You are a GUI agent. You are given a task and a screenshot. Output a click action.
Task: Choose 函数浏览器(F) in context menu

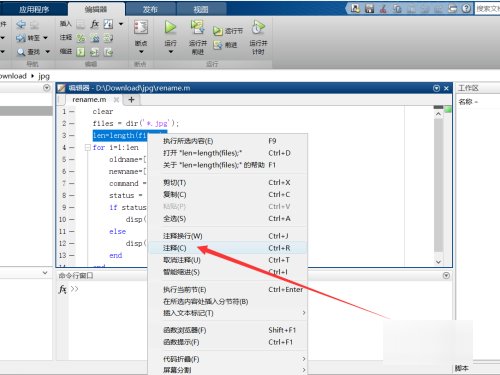(x=227, y=330)
